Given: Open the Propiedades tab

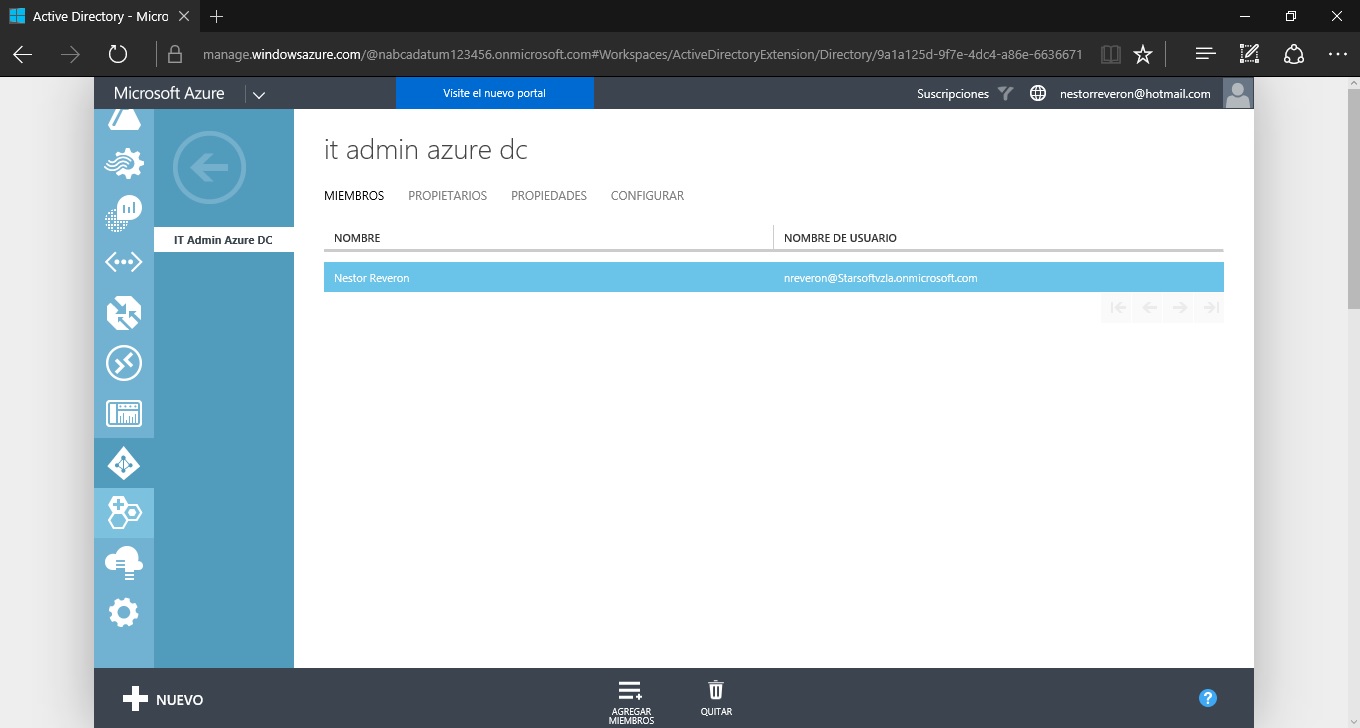Looking at the screenshot, I should tap(548, 196).
